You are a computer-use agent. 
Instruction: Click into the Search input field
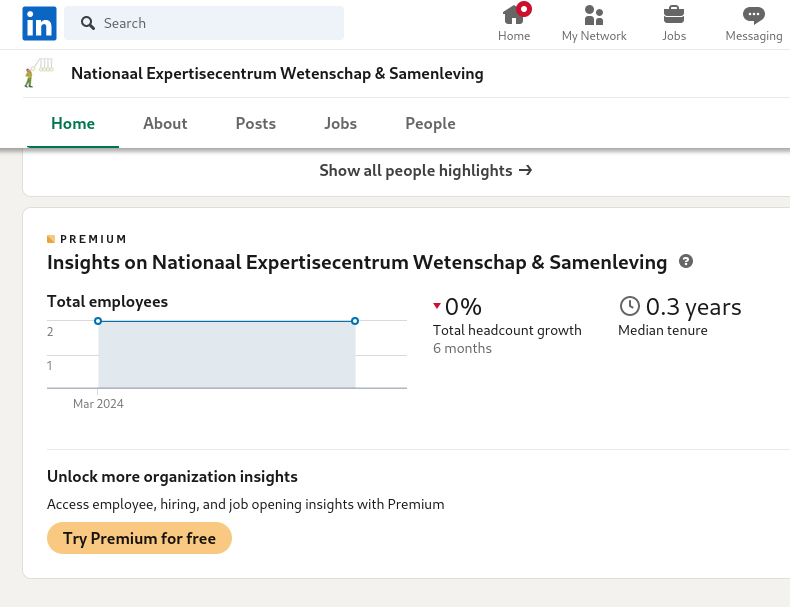[x=220, y=23]
